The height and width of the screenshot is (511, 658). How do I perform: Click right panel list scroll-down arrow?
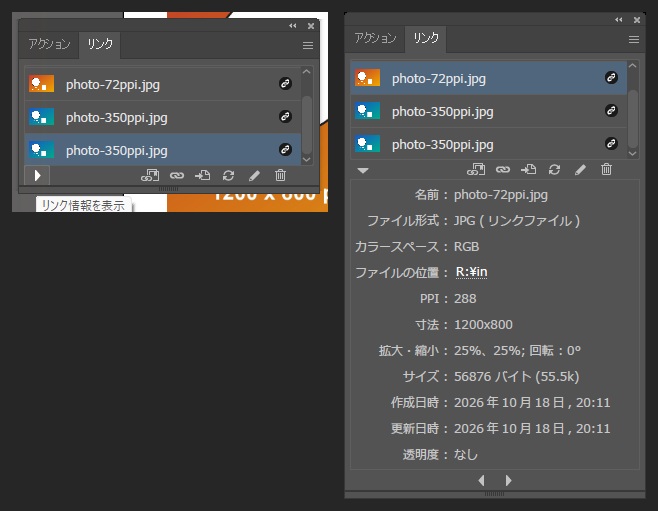click(x=633, y=154)
